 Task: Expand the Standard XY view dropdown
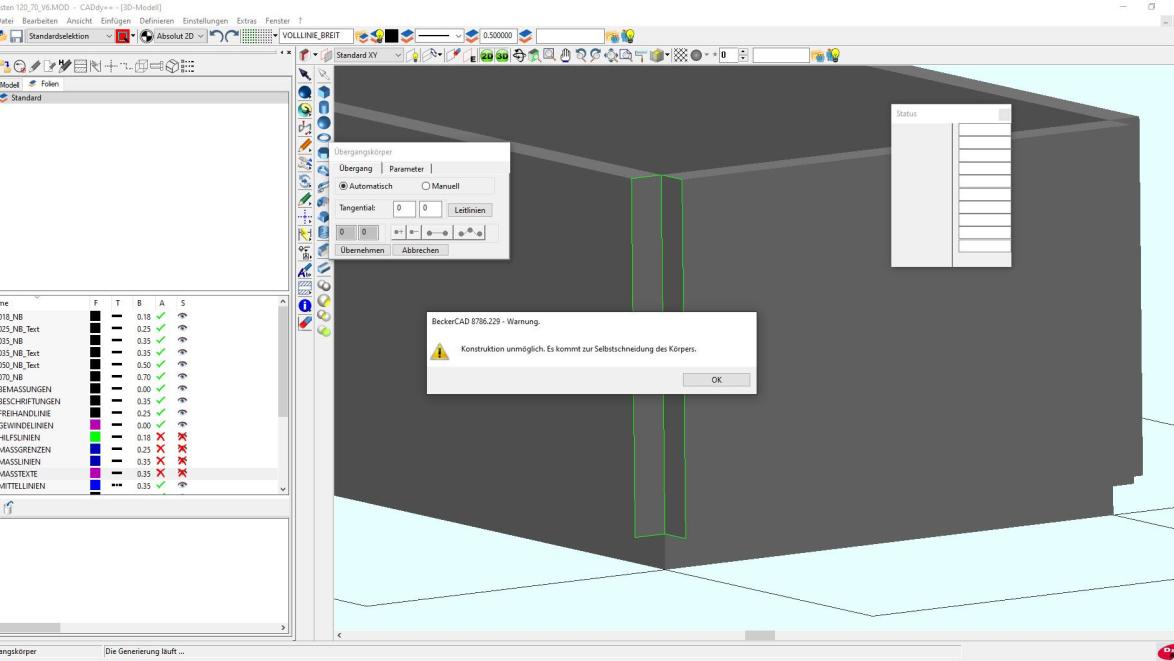(x=399, y=55)
